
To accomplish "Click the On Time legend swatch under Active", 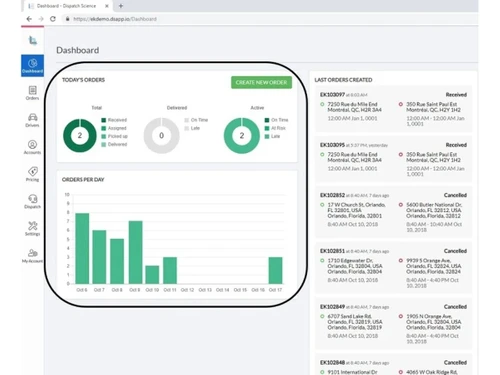I will (267, 120).
